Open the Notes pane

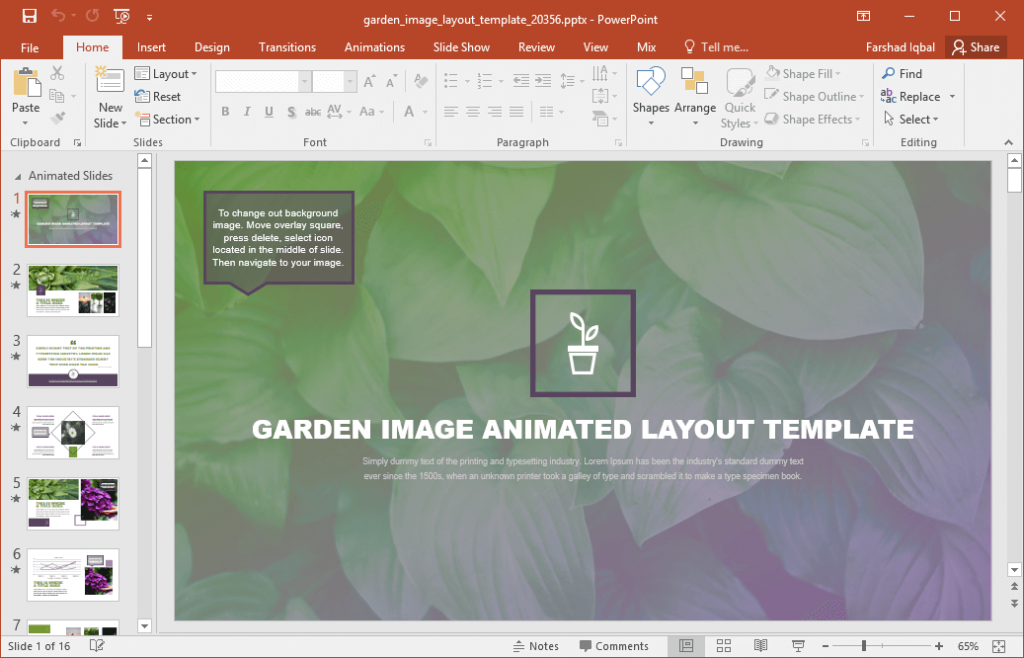536,645
